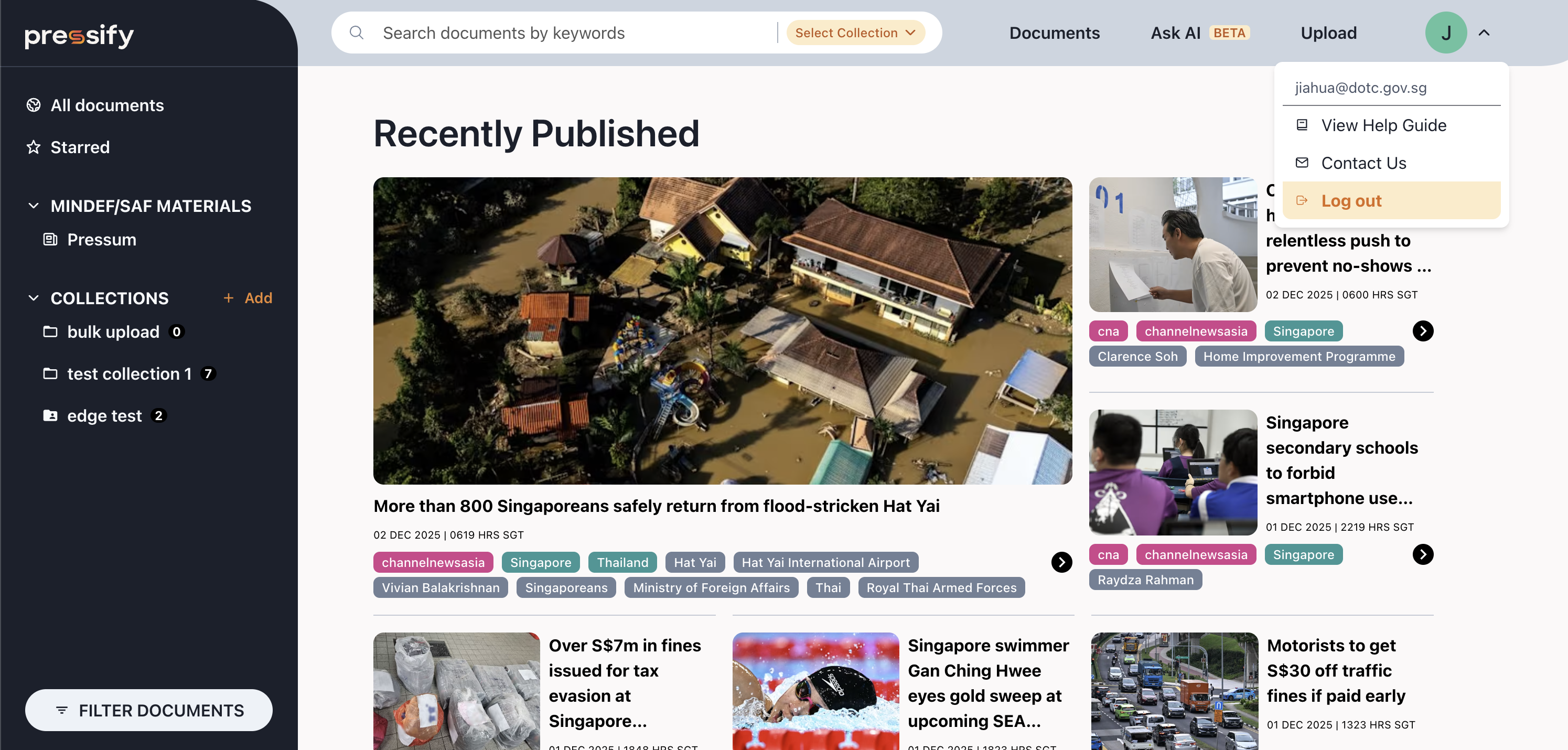Click the edge test shared folder icon
Viewport: 1568px width, 750px height.
point(50,416)
